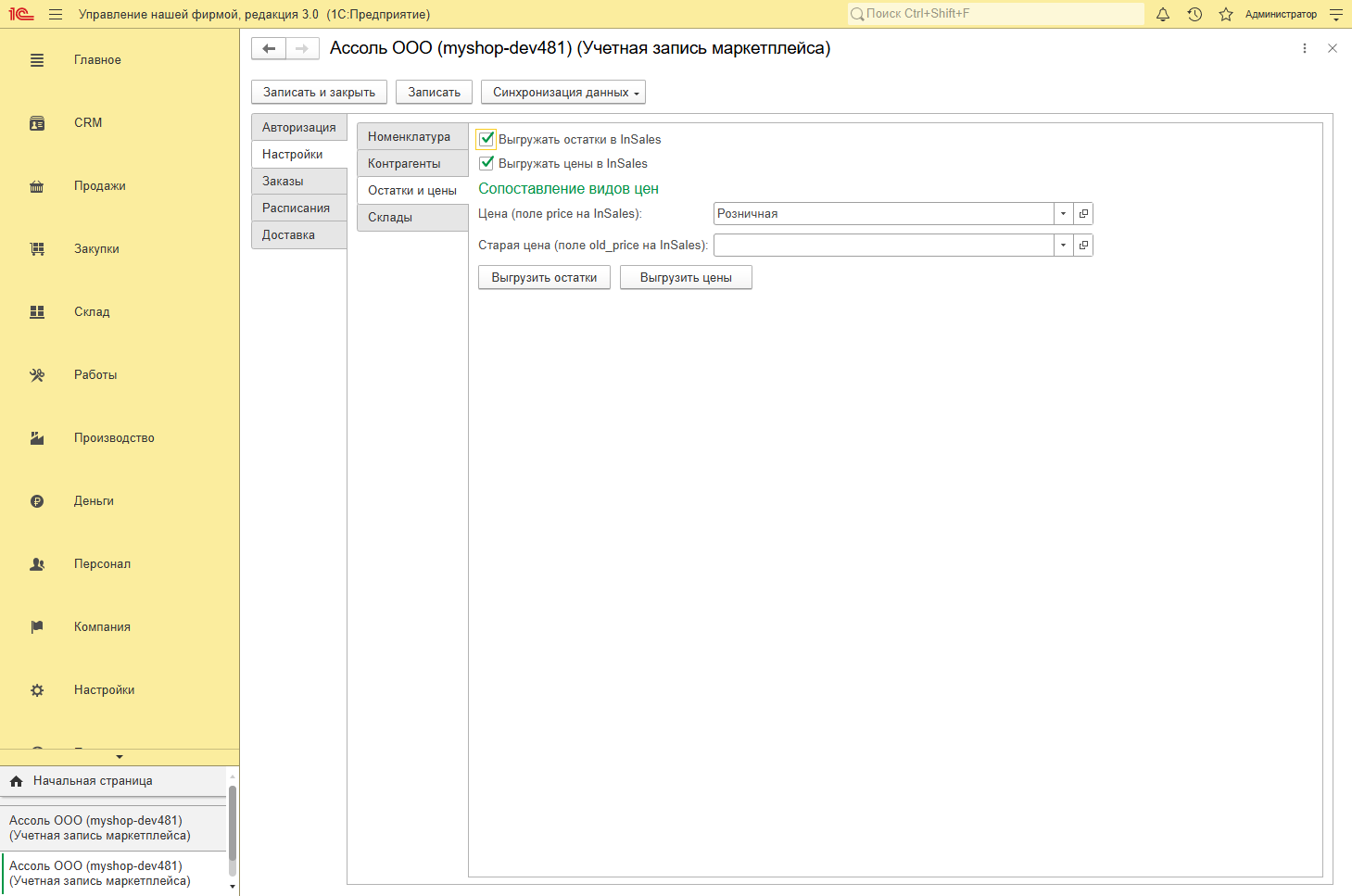Show history clock icon
Viewport: 1352px width, 896px height.
1194,14
